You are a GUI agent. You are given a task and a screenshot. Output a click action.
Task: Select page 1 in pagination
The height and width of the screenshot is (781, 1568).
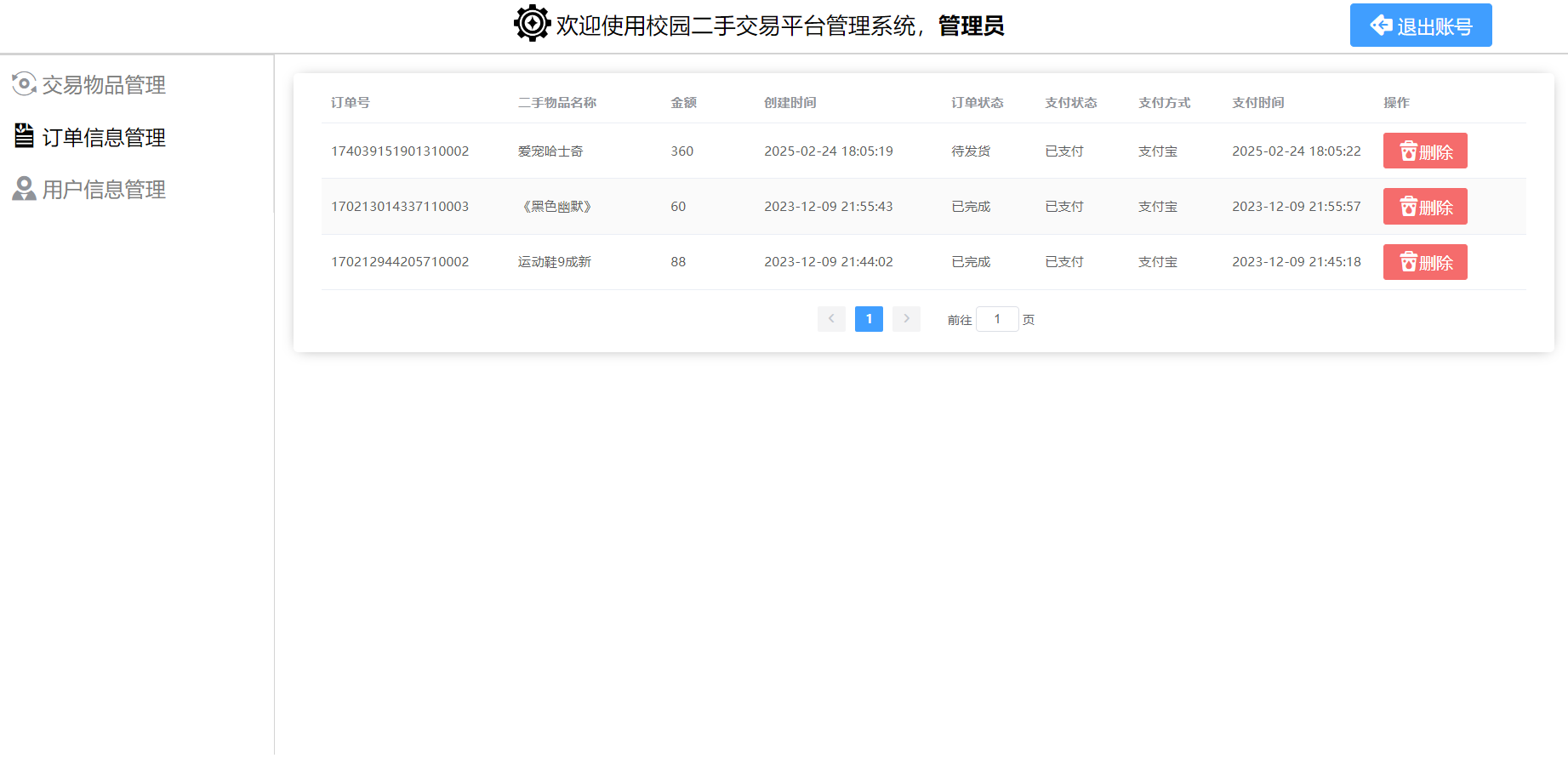pyautogui.click(x=869, y=319)
